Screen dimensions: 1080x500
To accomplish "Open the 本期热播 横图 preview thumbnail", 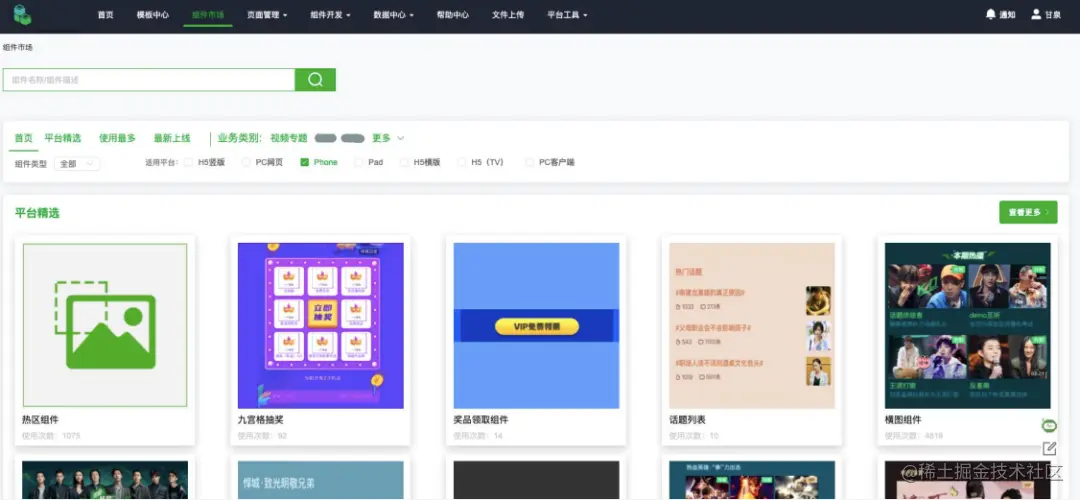I will click(968, 325).
